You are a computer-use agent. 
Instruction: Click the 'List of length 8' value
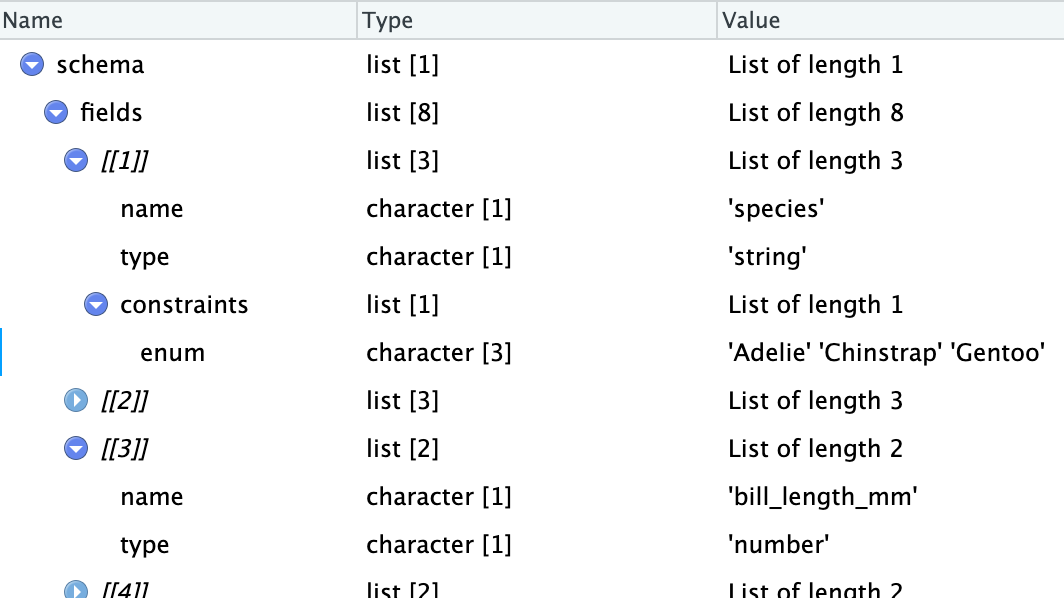click(x=816, y=113)
